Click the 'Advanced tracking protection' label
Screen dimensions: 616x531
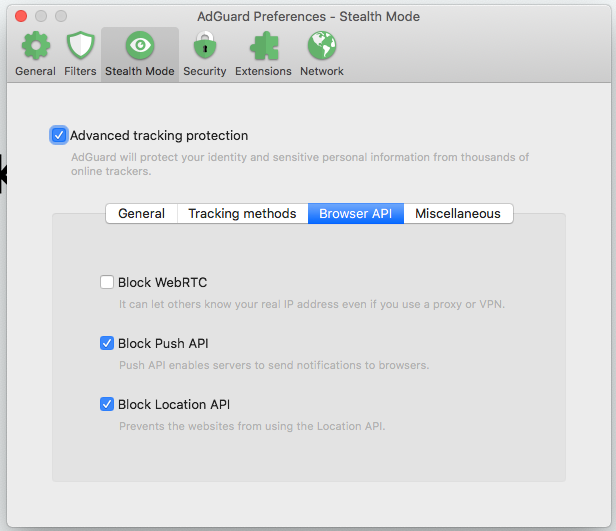click(x=159, y=135)
